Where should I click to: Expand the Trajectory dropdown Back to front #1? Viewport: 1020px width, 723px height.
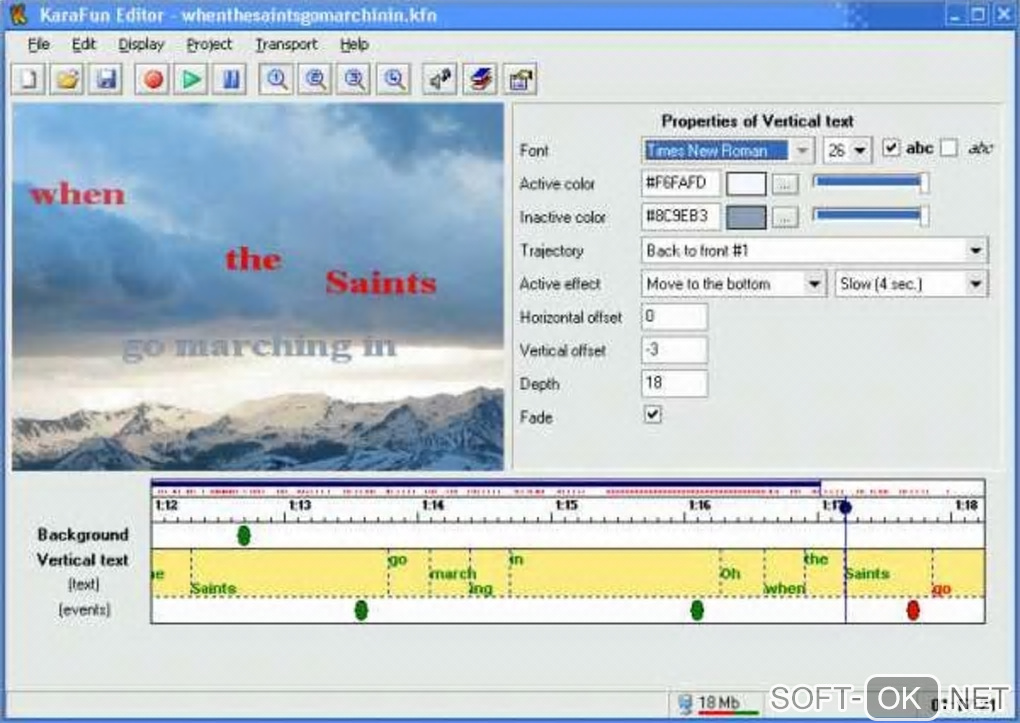[x=975, y=251]
